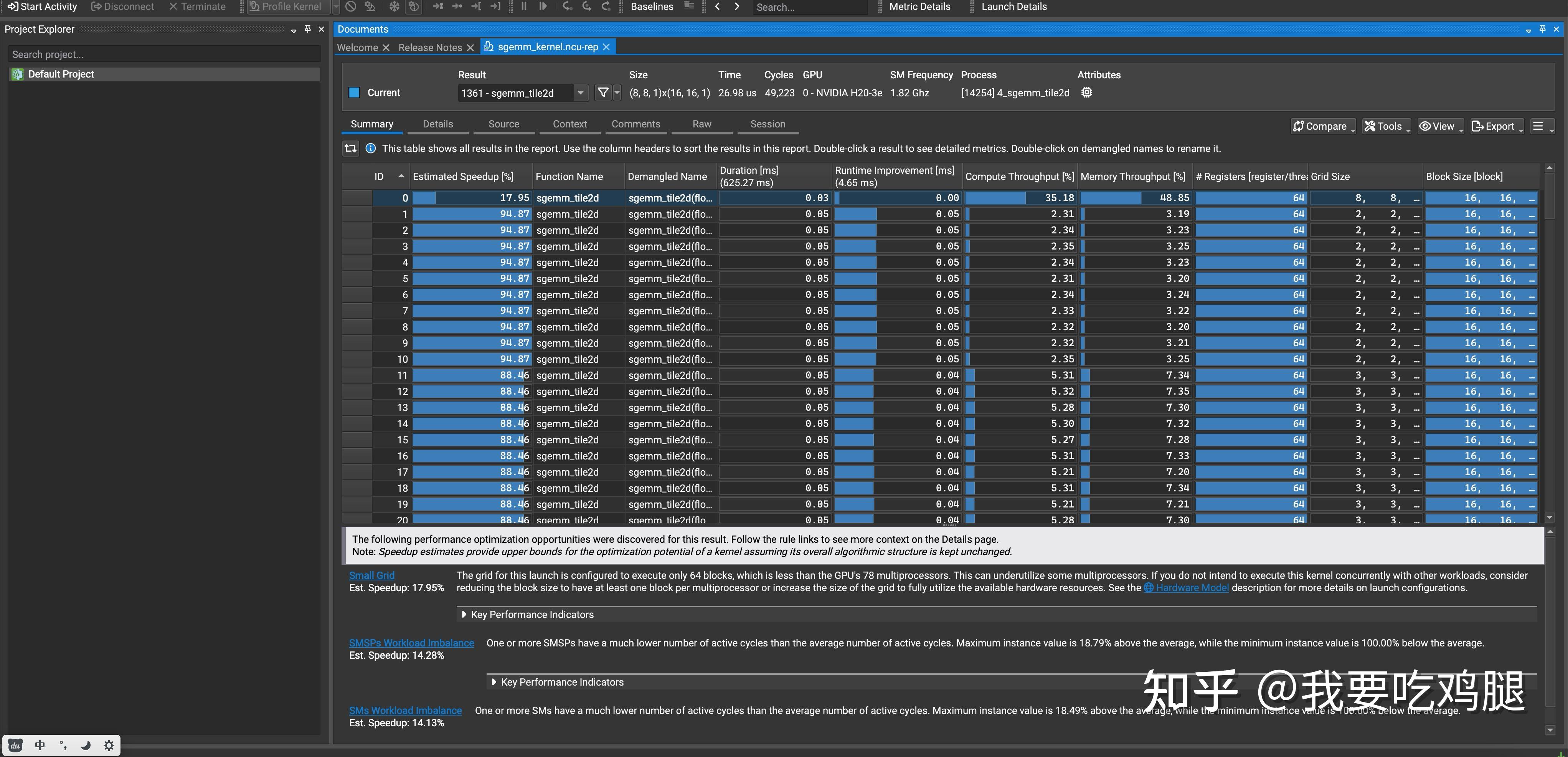Sort table by ID column header
The height and width of the screenshot is (757, 1568).
click(379, 177)
